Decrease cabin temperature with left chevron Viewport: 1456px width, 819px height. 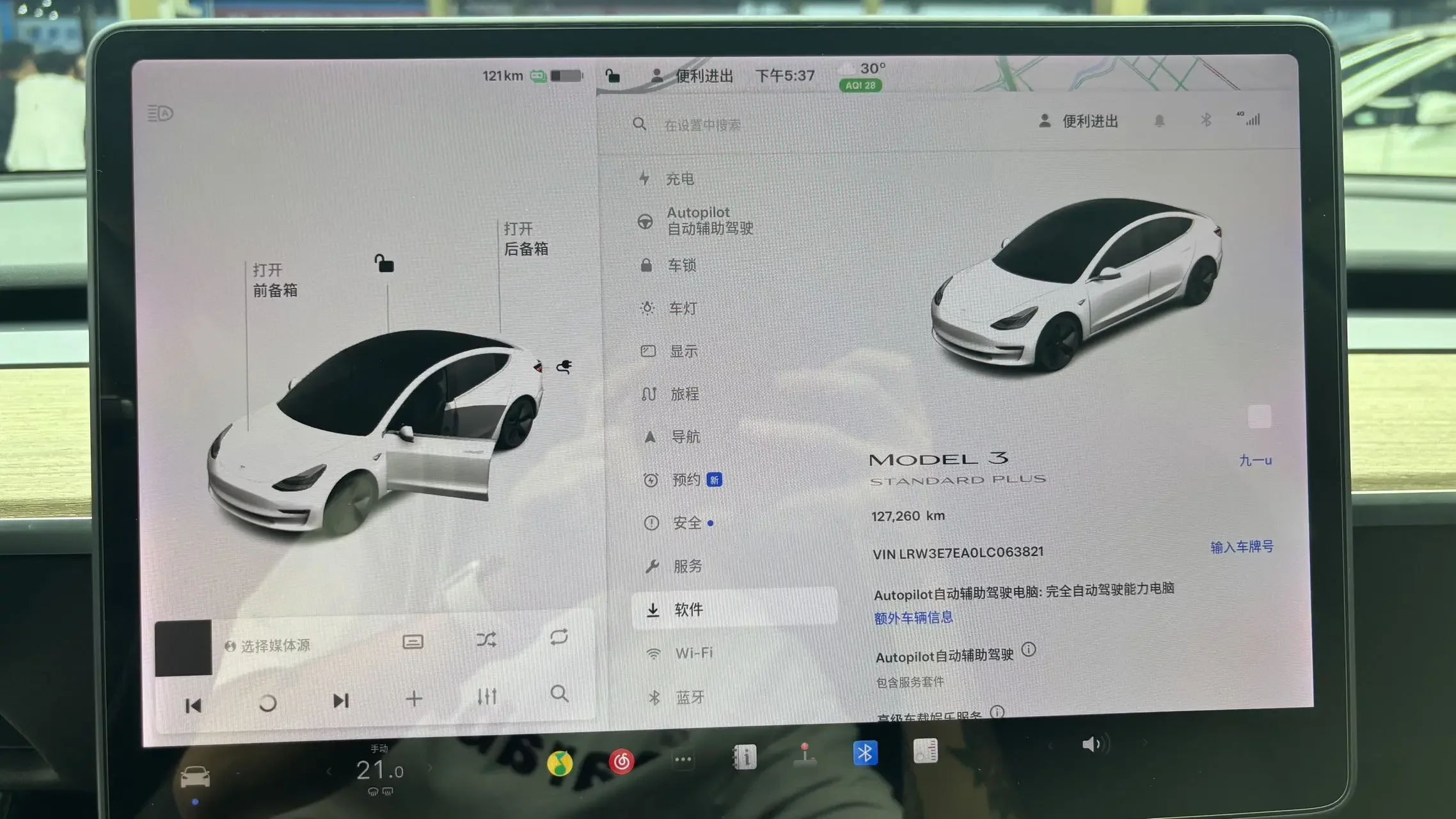point(329,771)
